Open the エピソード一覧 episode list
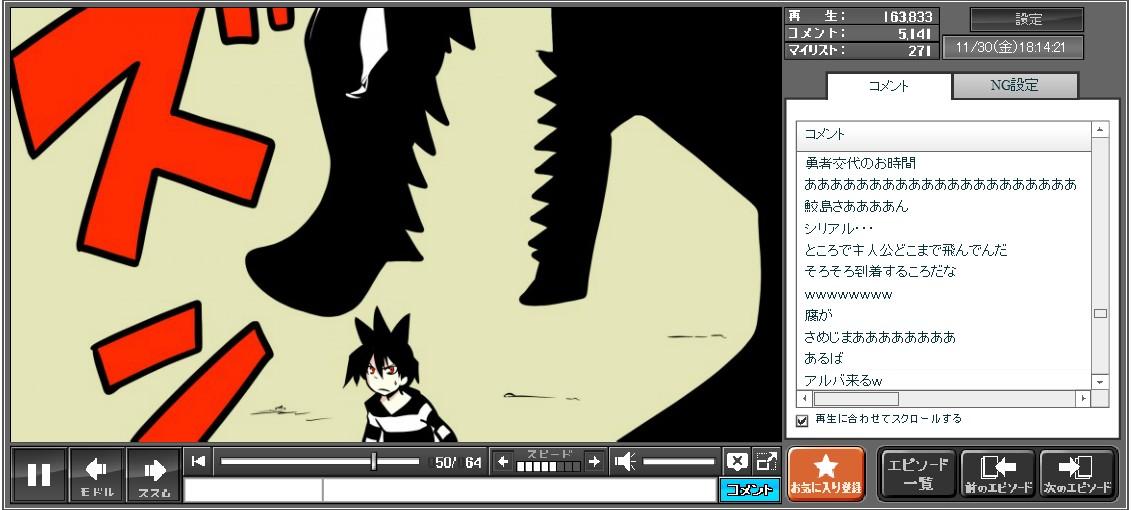The height and width of the screenshot is (510, 1131). click(917, 473)
